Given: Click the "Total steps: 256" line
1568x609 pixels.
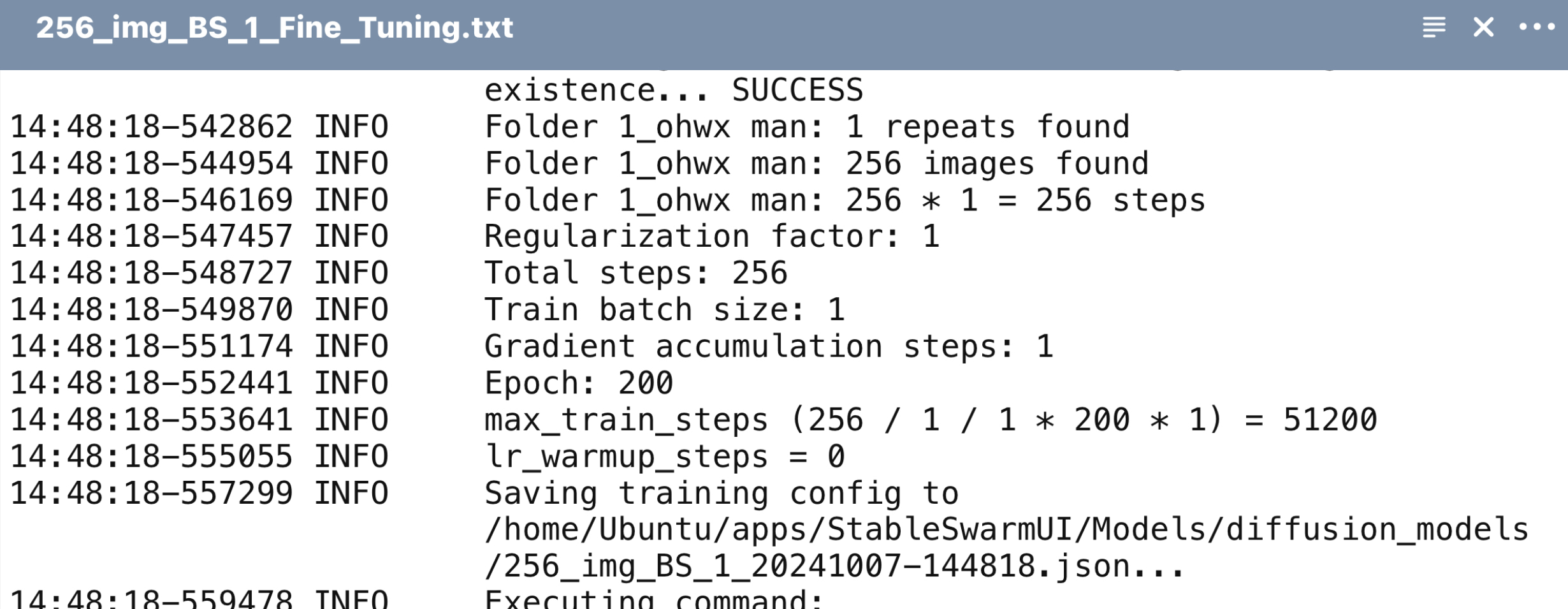Looking at the screenshot, I should (x=635, y=274).
